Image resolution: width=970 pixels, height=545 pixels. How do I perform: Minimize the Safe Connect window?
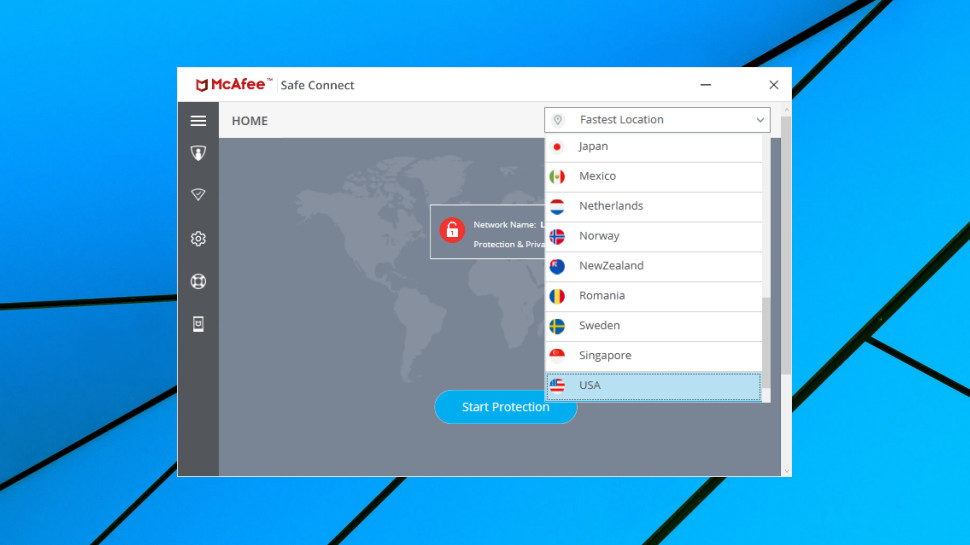(705, 85)
